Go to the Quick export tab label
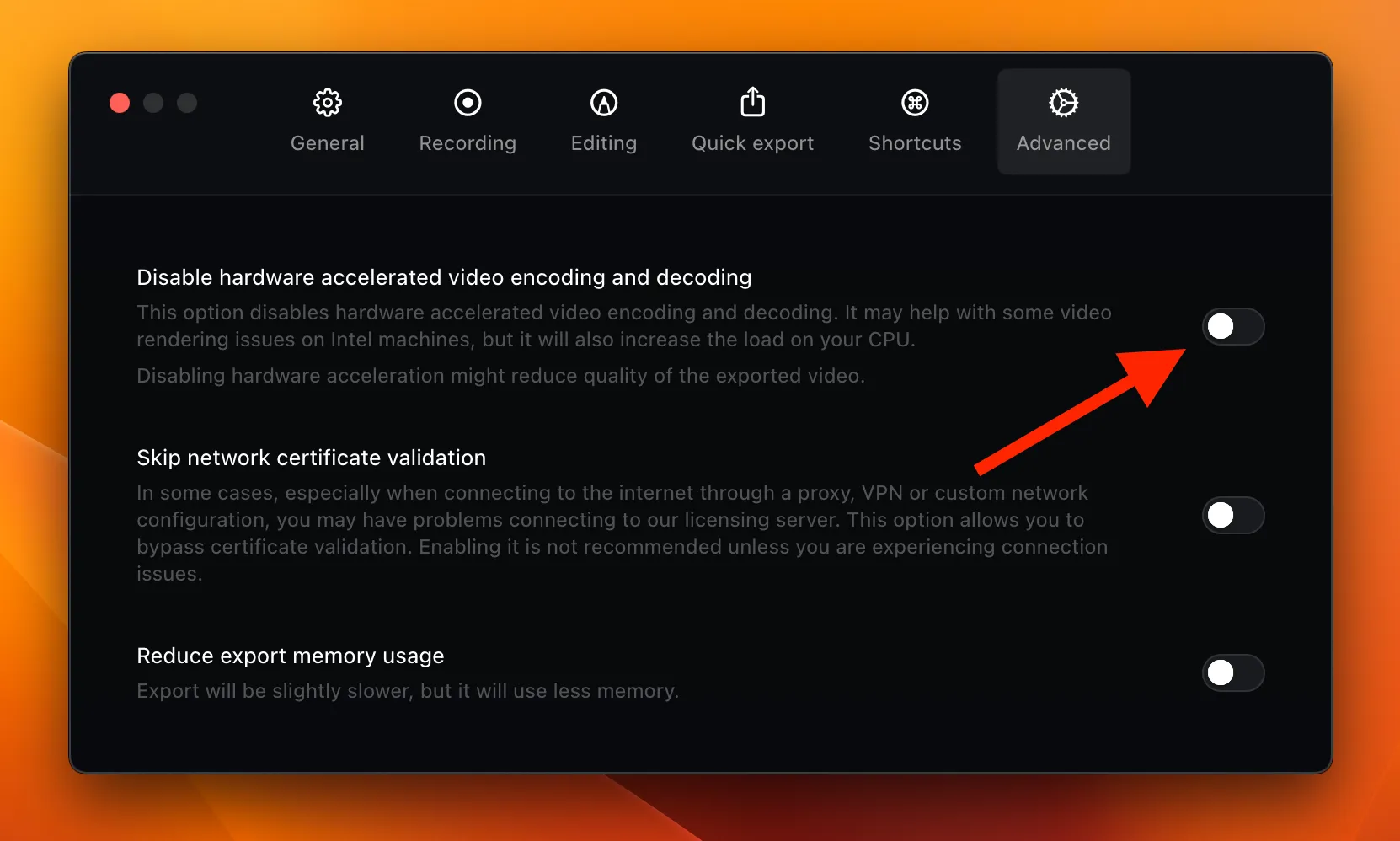The width and height of the screenshot is (1400, 841). point(752,143)
